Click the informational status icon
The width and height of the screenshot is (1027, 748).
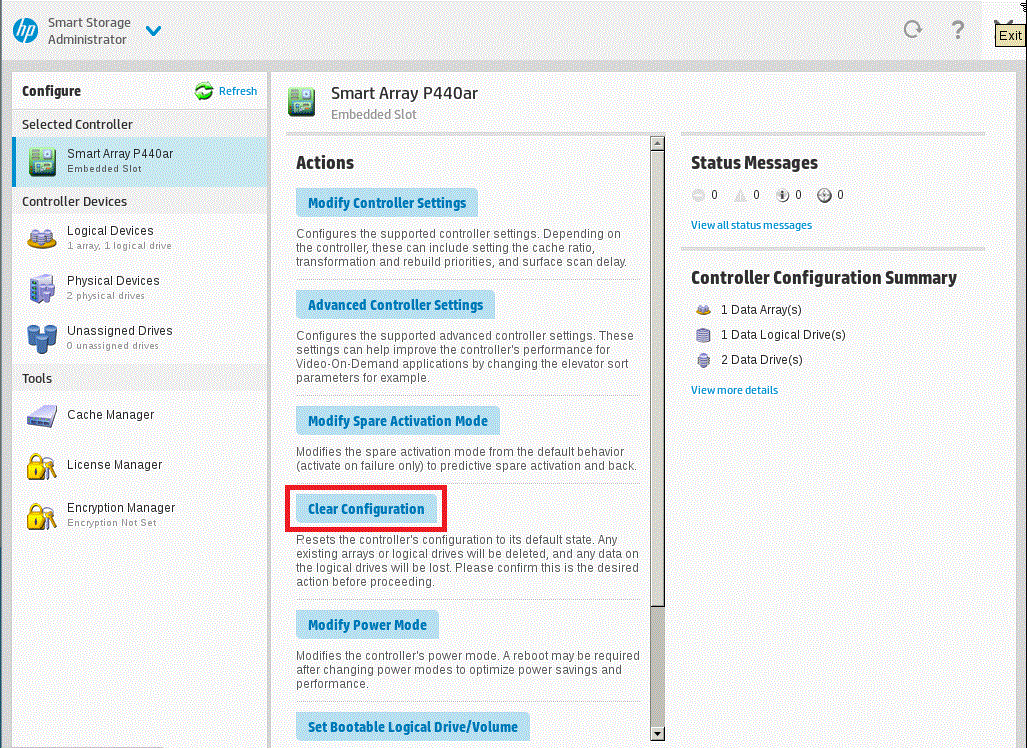tap(782, 195)
